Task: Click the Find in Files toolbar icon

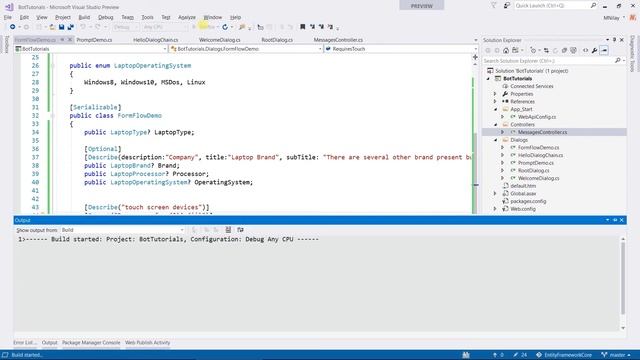Action: point(242,27)
